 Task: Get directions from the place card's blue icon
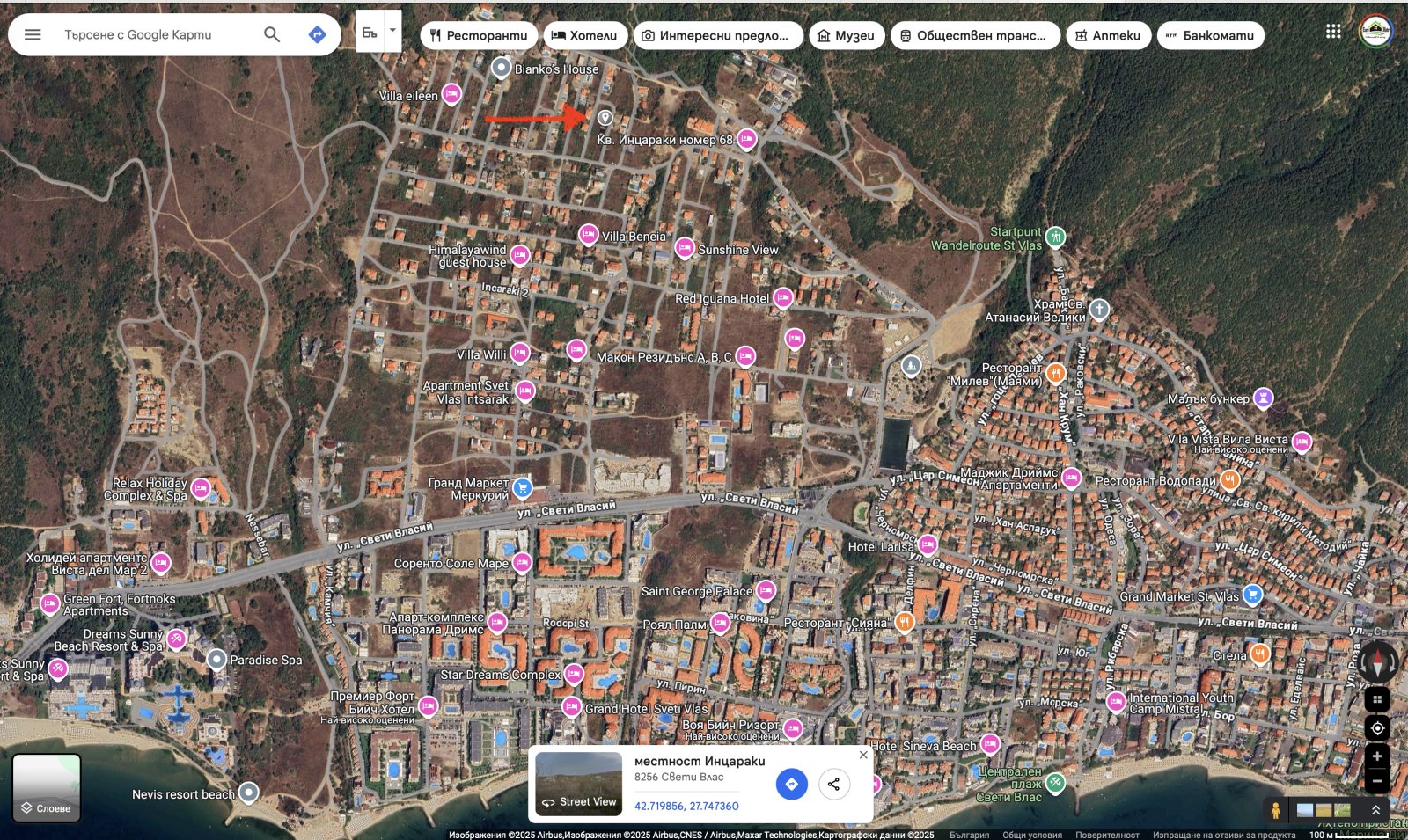(x=790, y=784)
